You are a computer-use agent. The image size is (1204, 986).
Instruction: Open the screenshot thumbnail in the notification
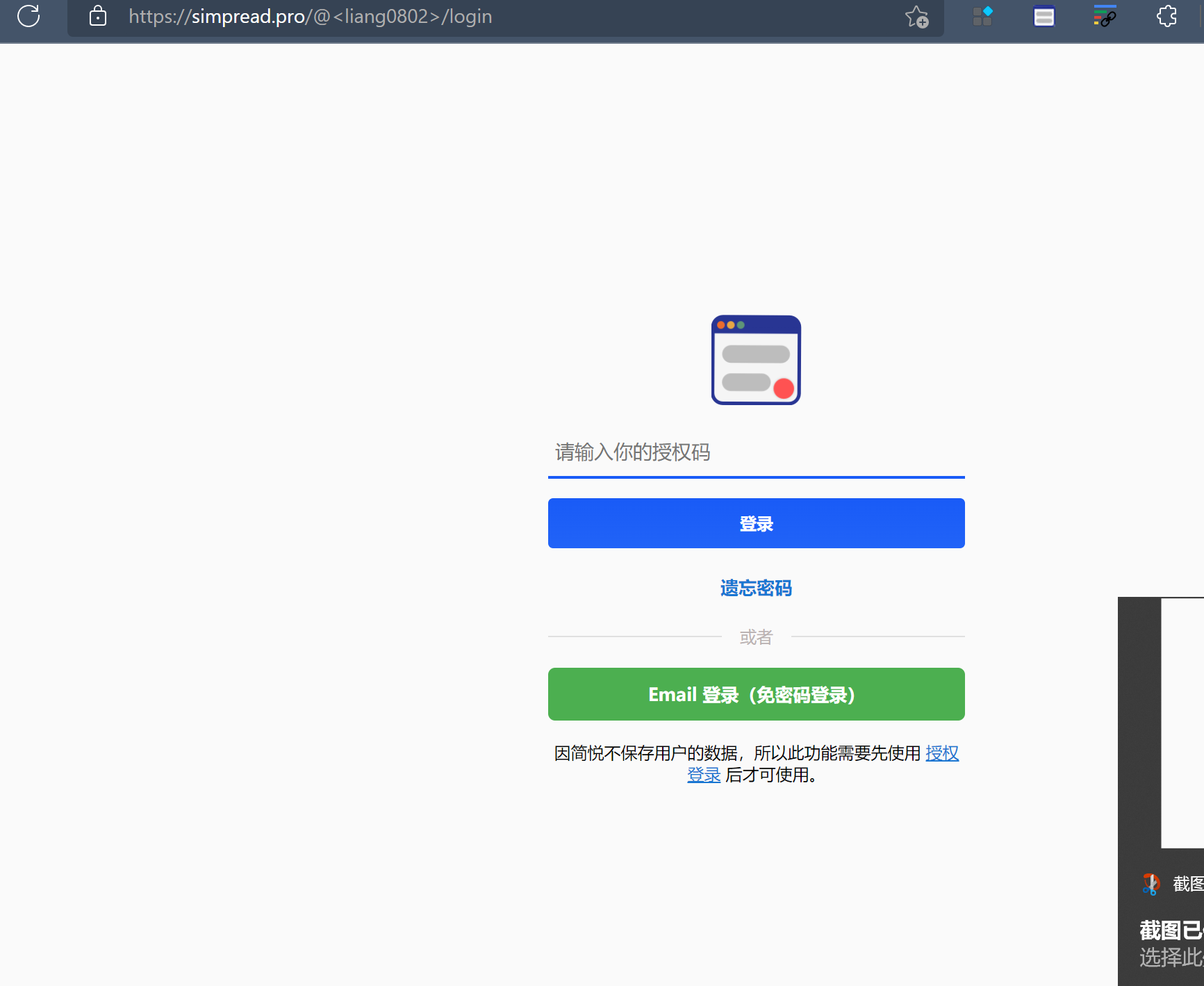pyautogui.click(x=1182, y=723)
